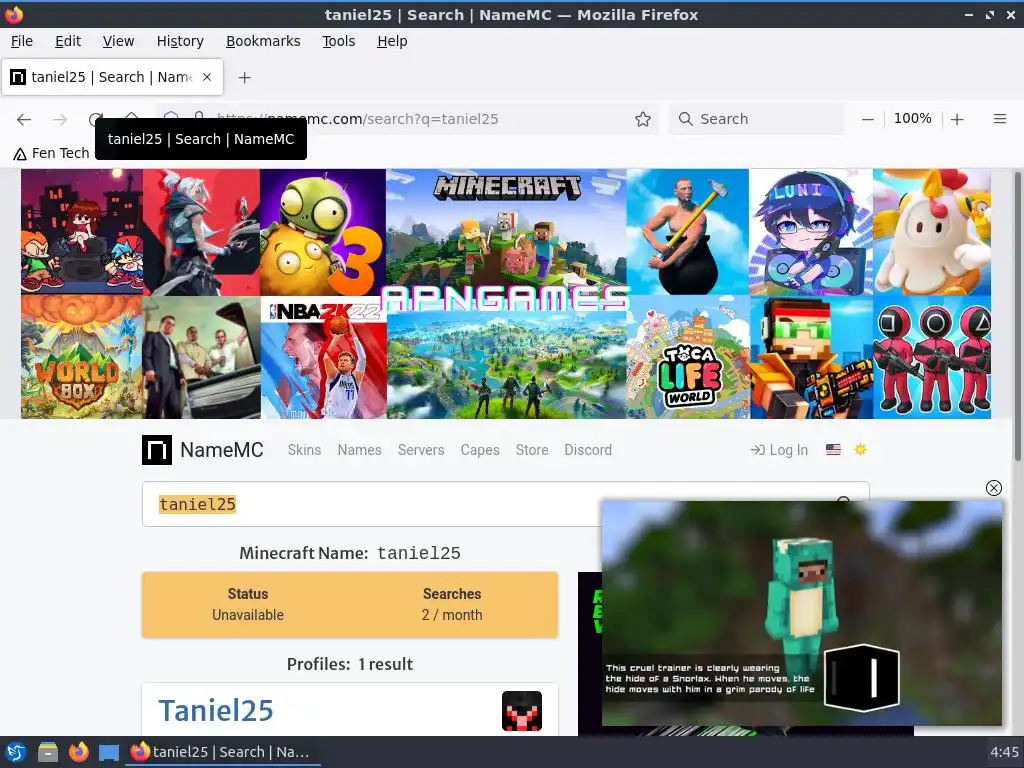Viewport: 1024px width, 768px height.
Task: Open the Firefox hamburger menu
Action: 999,119
